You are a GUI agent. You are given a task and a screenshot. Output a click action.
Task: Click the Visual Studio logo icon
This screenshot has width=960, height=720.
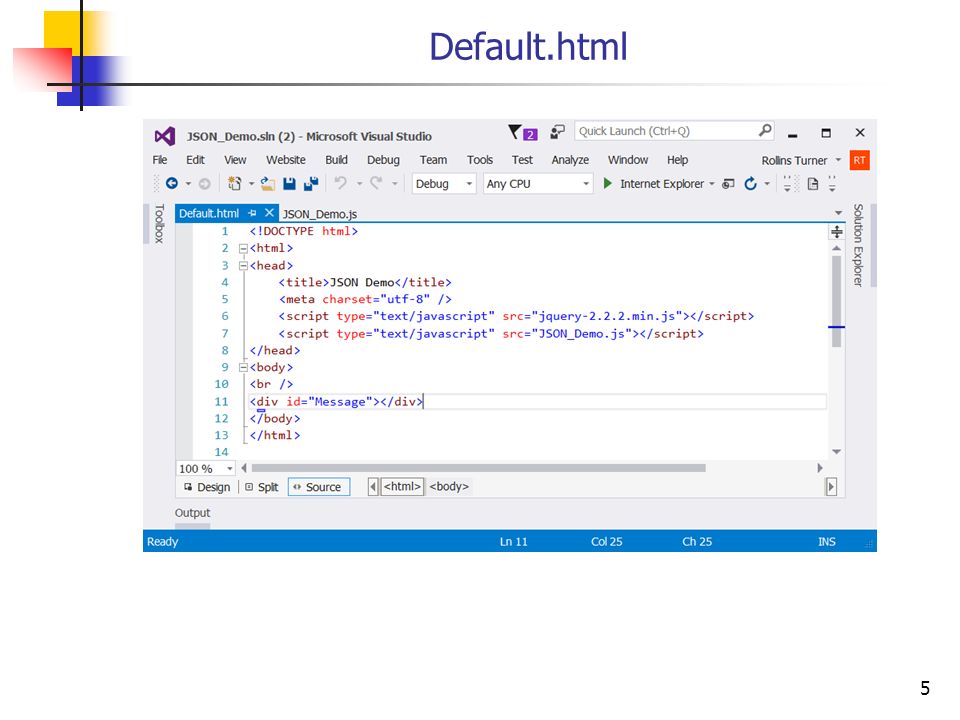(x=165, y=136)
